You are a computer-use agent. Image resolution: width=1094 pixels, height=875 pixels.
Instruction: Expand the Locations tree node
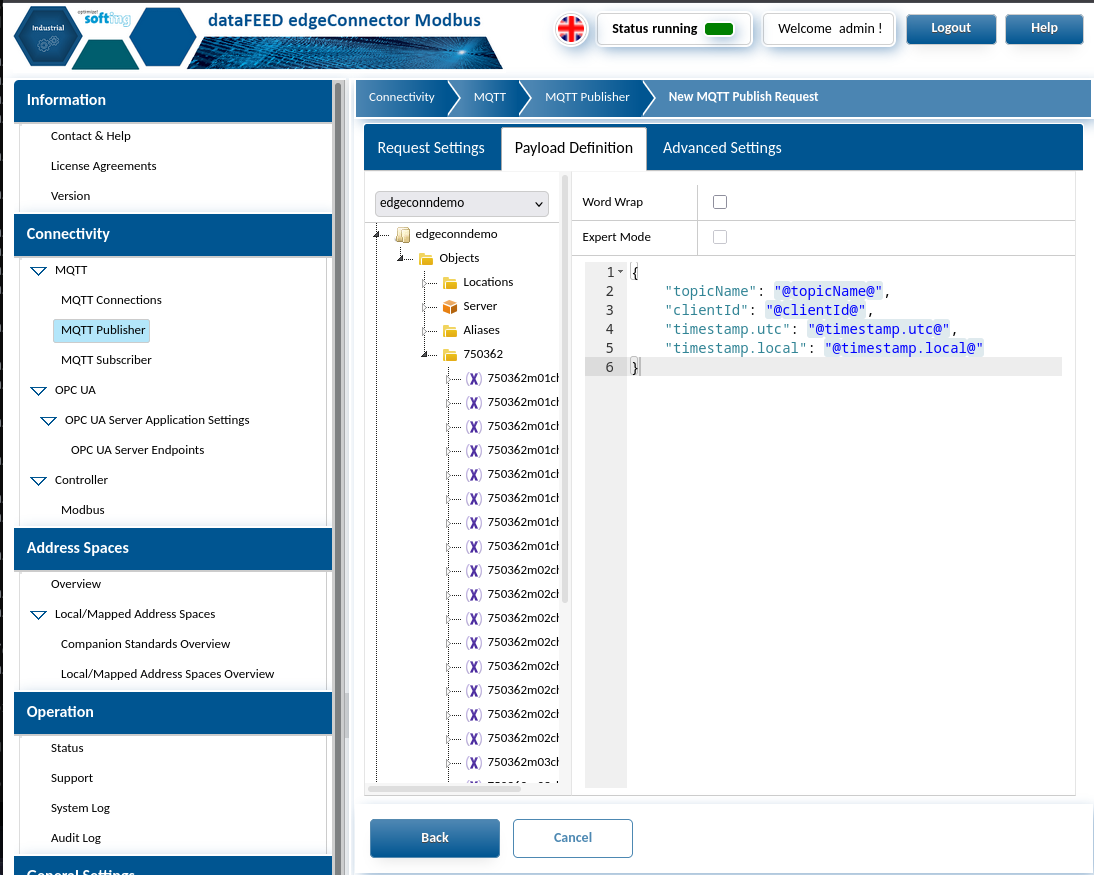click(x=424, y=283)
